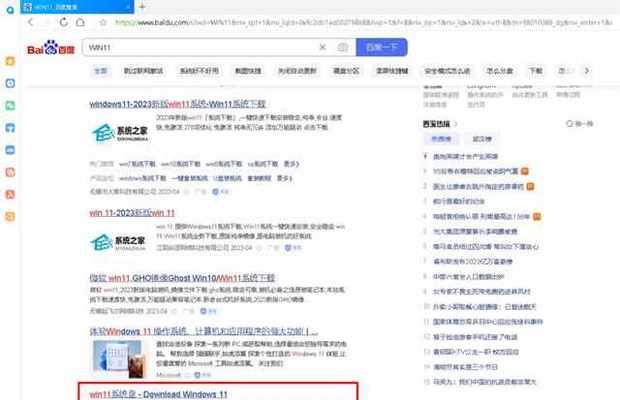
Task: Open the win7系统下载 sublink
Action: [137, 164]
